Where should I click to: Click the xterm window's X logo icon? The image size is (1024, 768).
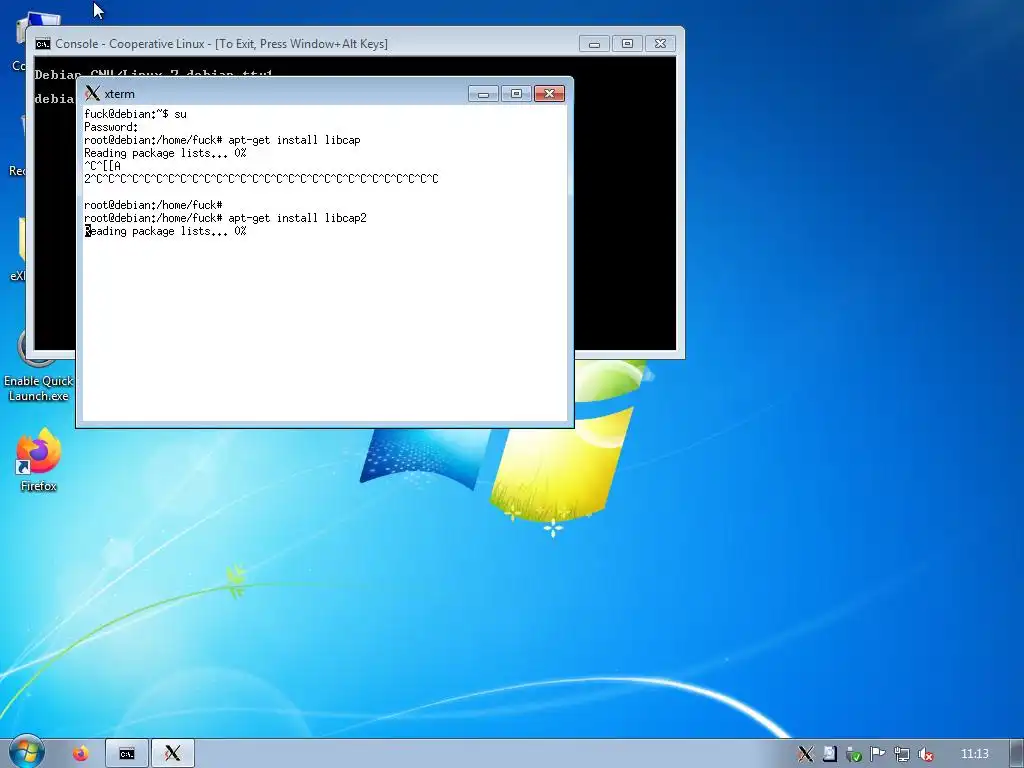pos(92,93)
